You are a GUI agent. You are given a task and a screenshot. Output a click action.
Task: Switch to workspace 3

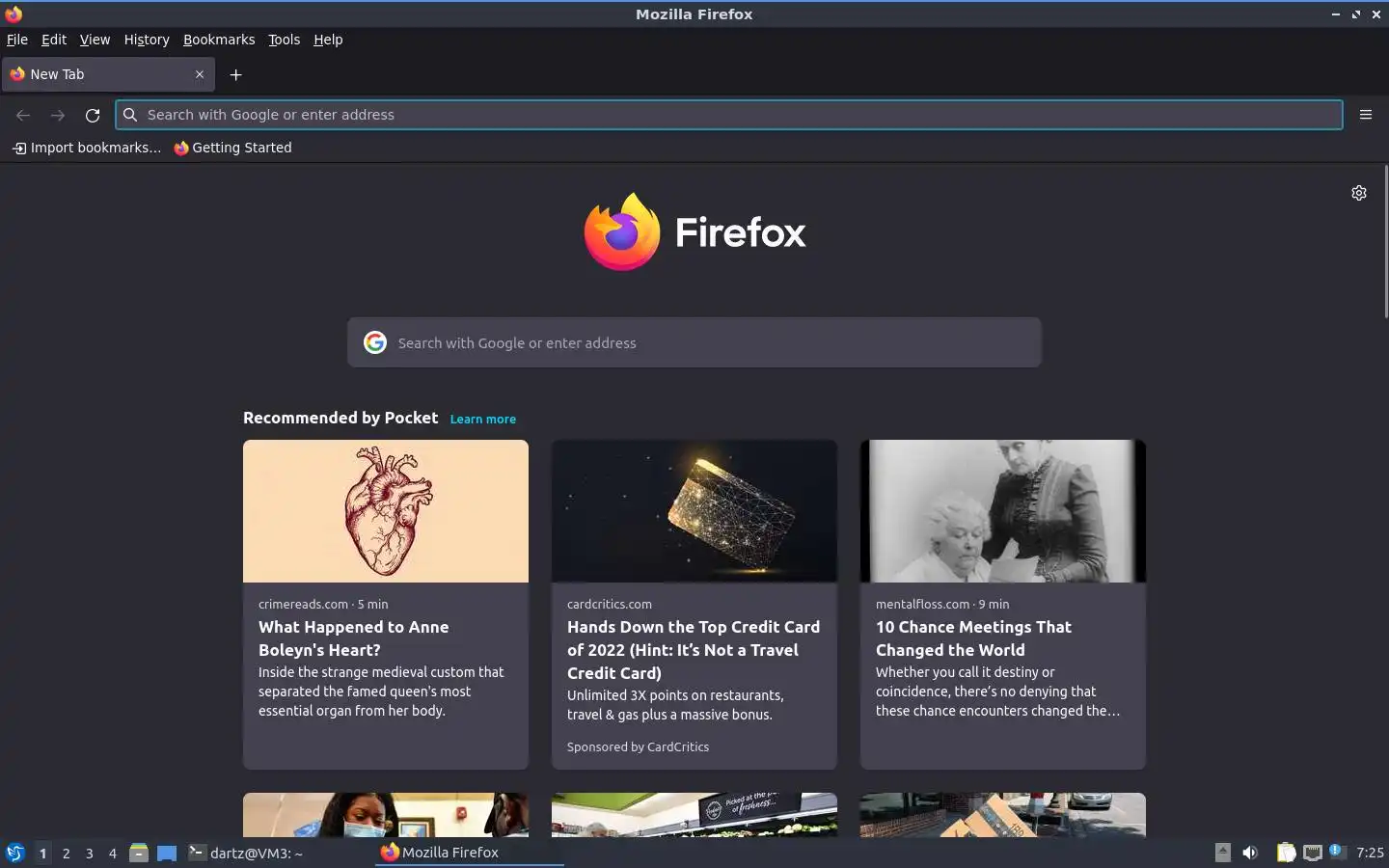tap(89, 853)
